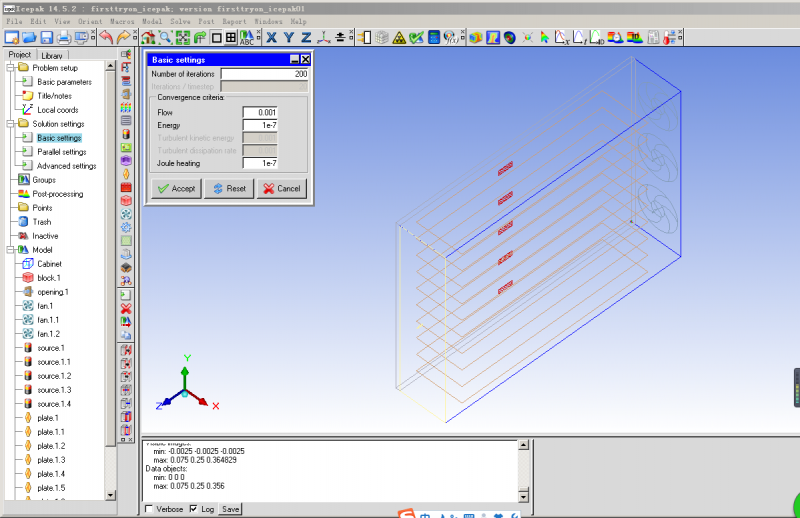Click the Joule heating criterion field

pyautogui.click(x=260, y=163)
